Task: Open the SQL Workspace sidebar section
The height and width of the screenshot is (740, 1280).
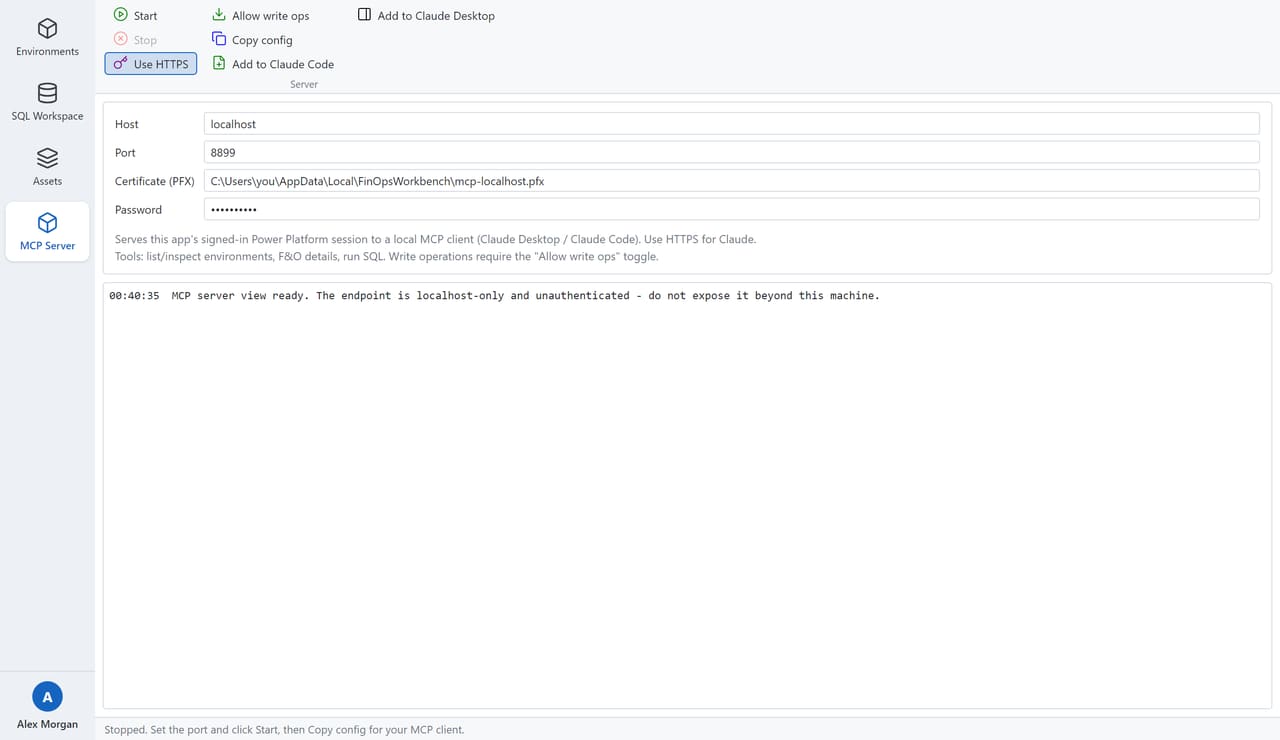Action: [47, 103]
